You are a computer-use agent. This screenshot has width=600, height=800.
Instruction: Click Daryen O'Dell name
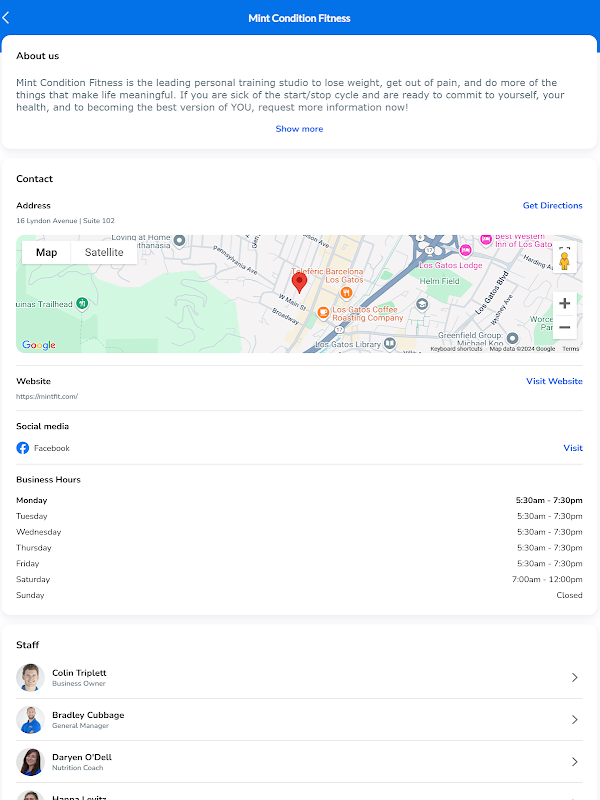coord(82,757)
